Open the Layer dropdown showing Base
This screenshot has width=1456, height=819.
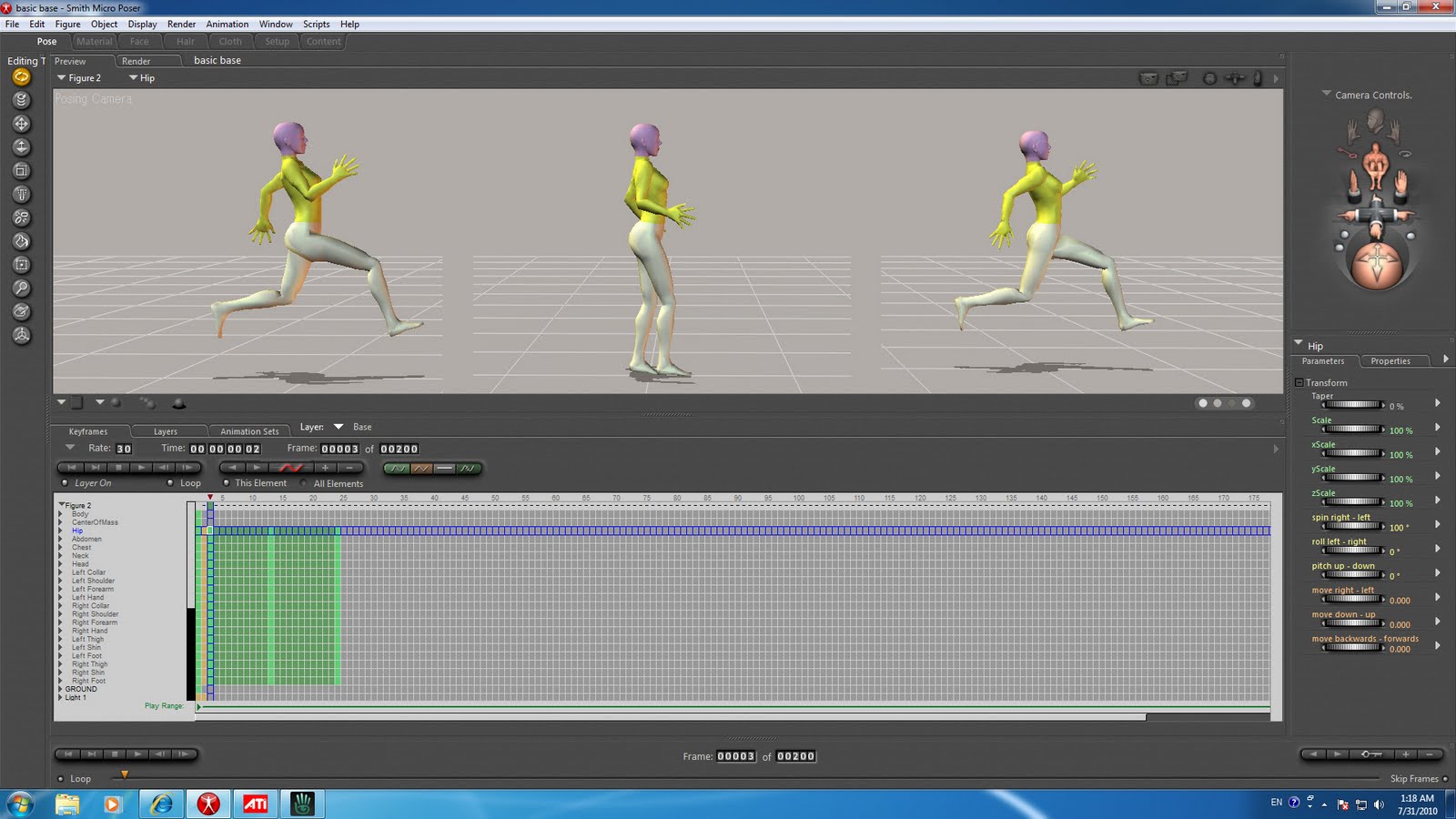pyautogui.click(x=339, y=427)
